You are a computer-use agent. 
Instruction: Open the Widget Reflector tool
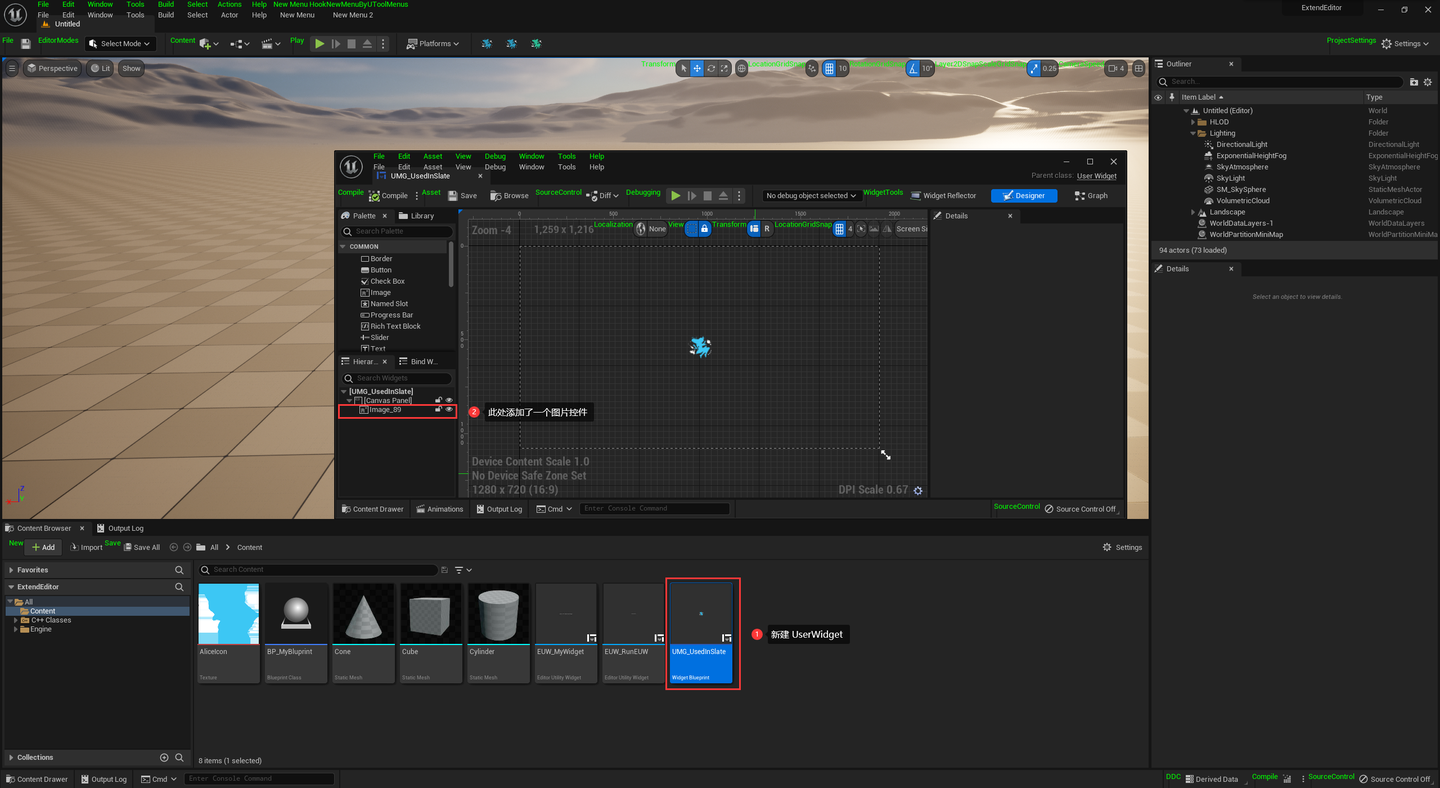click(x=943, y=196)
